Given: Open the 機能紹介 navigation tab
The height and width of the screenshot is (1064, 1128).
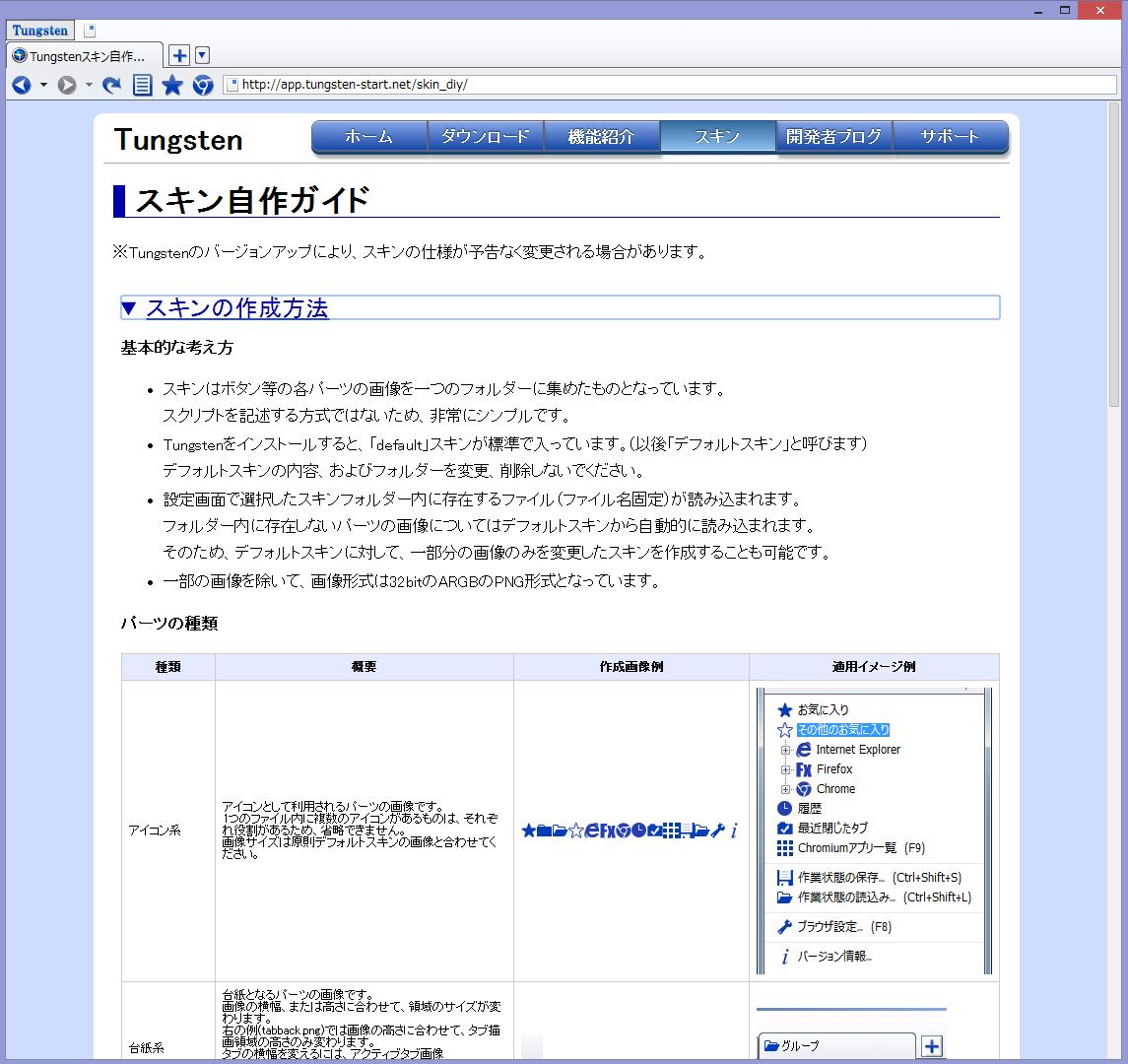Looking at the screenshot, I should coord(602,137).
